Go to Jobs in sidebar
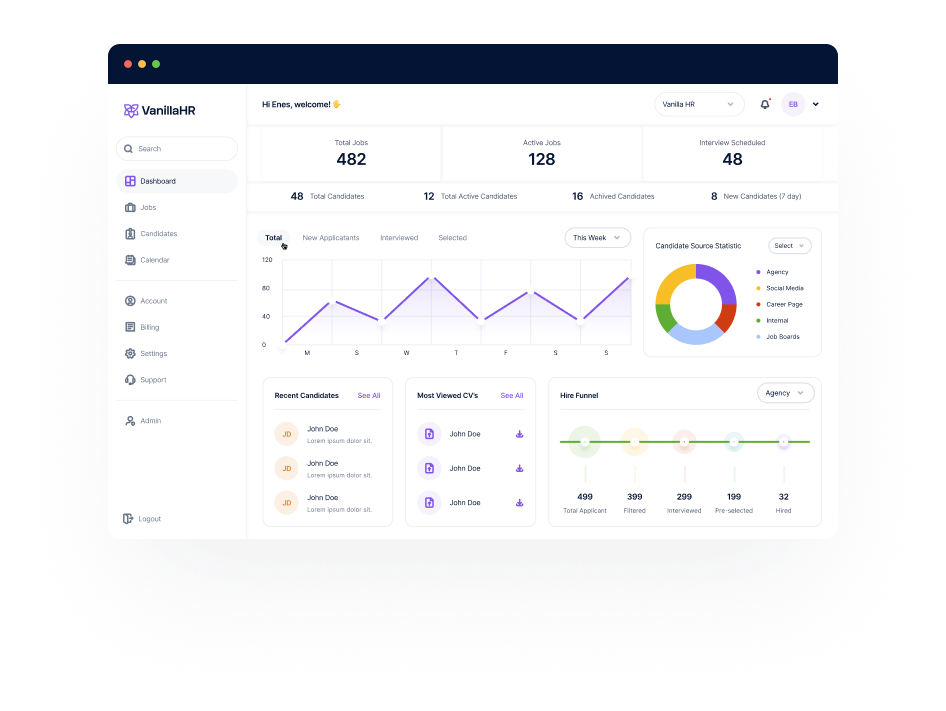946x711 pixels. click(148, 208)
